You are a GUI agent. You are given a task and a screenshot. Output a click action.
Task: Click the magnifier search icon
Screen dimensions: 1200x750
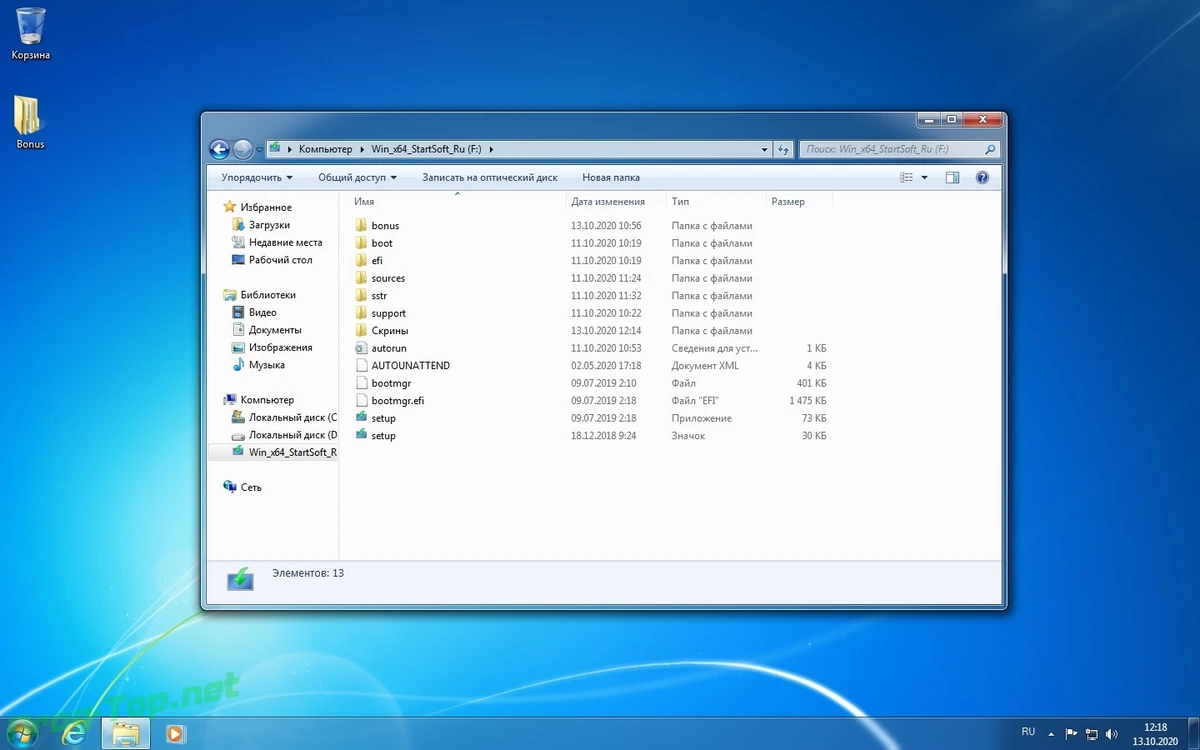990,149
